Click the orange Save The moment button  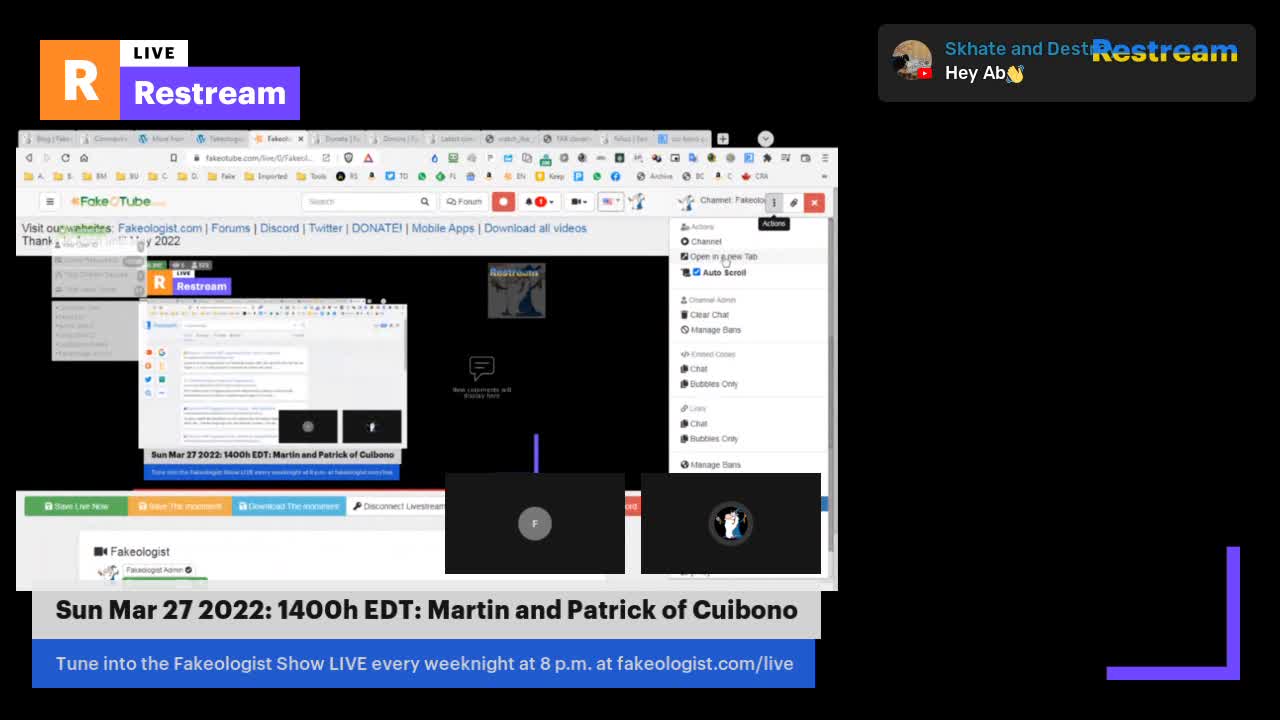pos(180,506)
